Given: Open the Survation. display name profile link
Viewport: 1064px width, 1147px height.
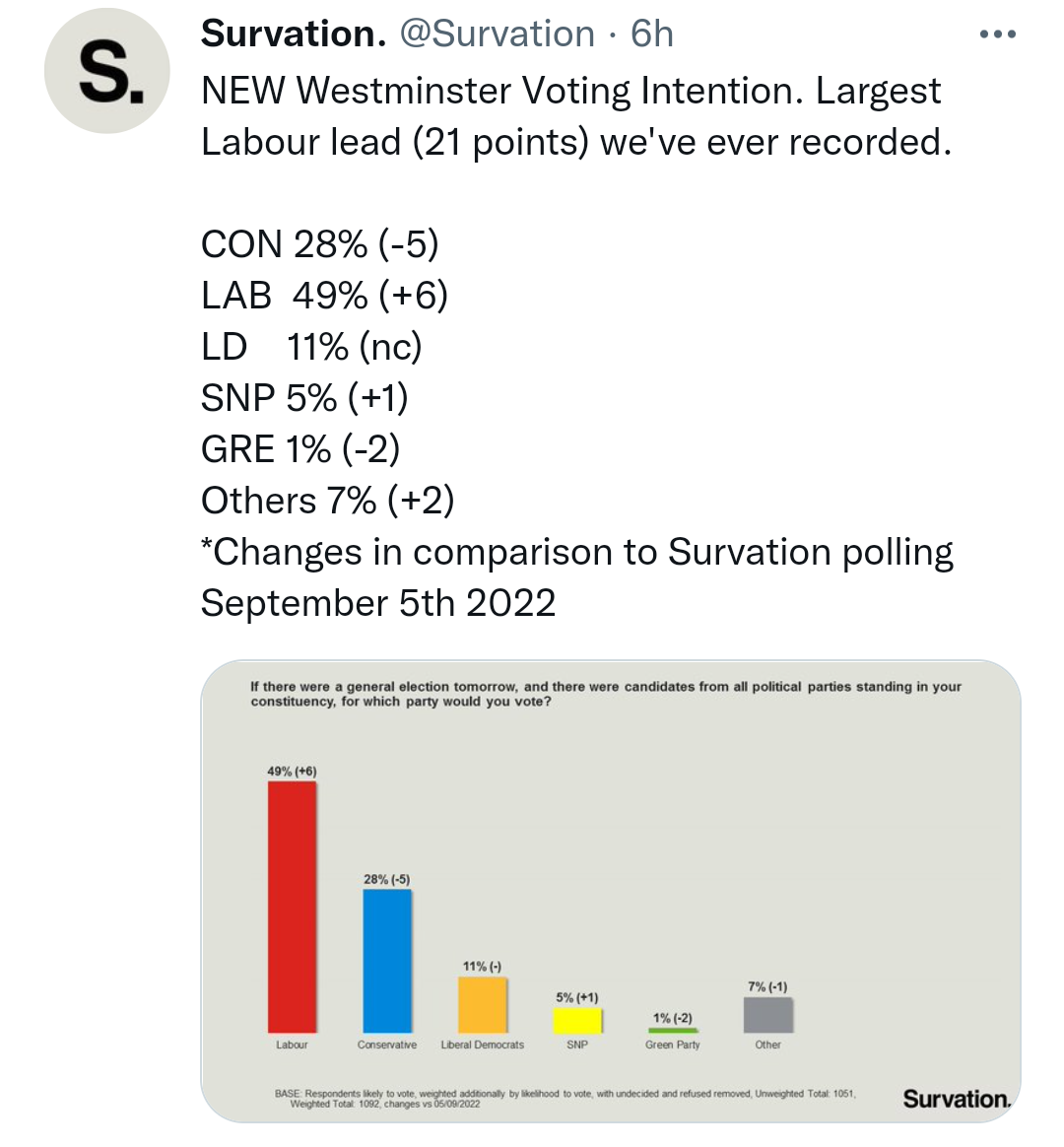Looking at the screenshot, I should click(293, 34).
